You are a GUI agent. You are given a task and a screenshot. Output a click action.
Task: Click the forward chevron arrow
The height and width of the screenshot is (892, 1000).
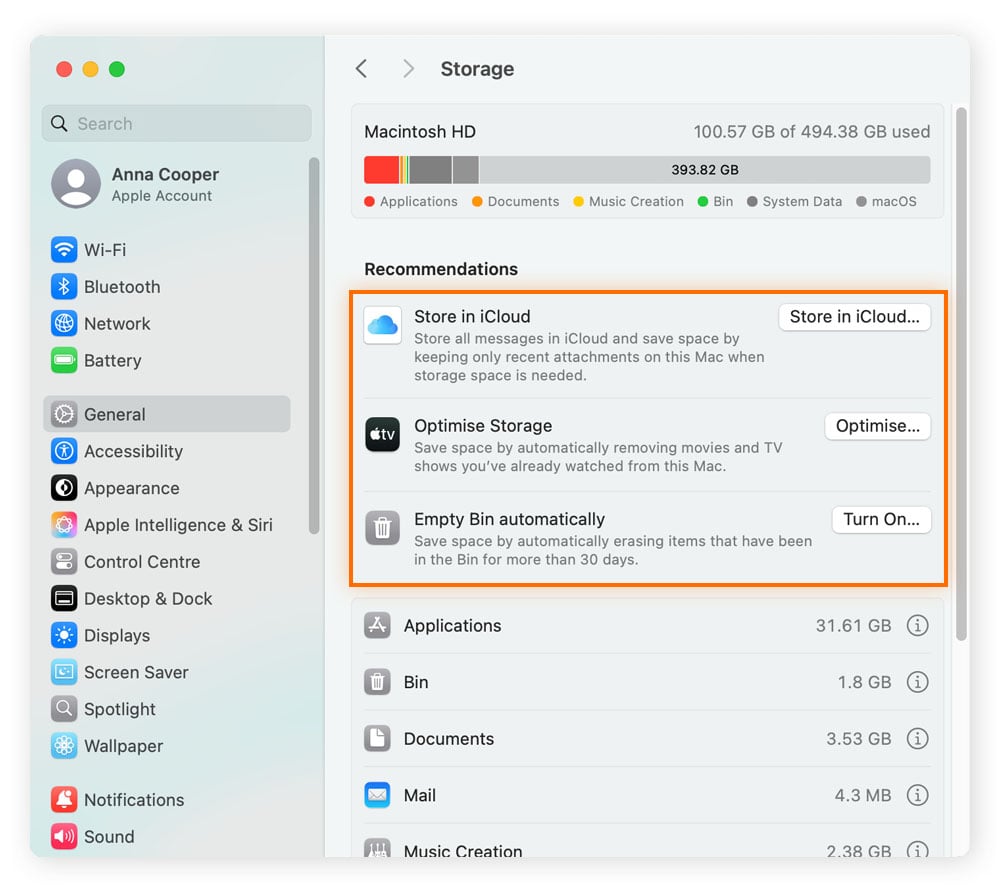point(408,69)
